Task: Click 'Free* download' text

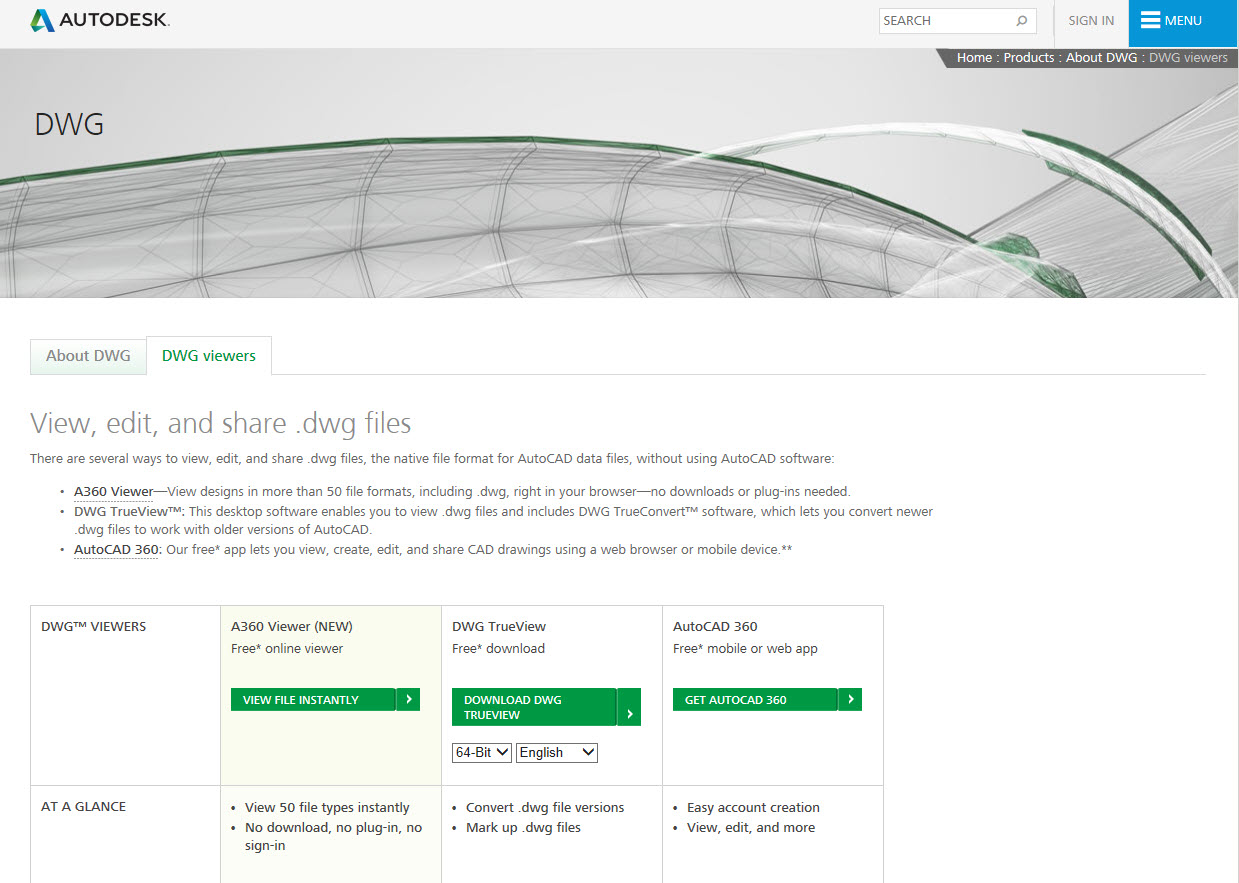Action: click(498, 648)
